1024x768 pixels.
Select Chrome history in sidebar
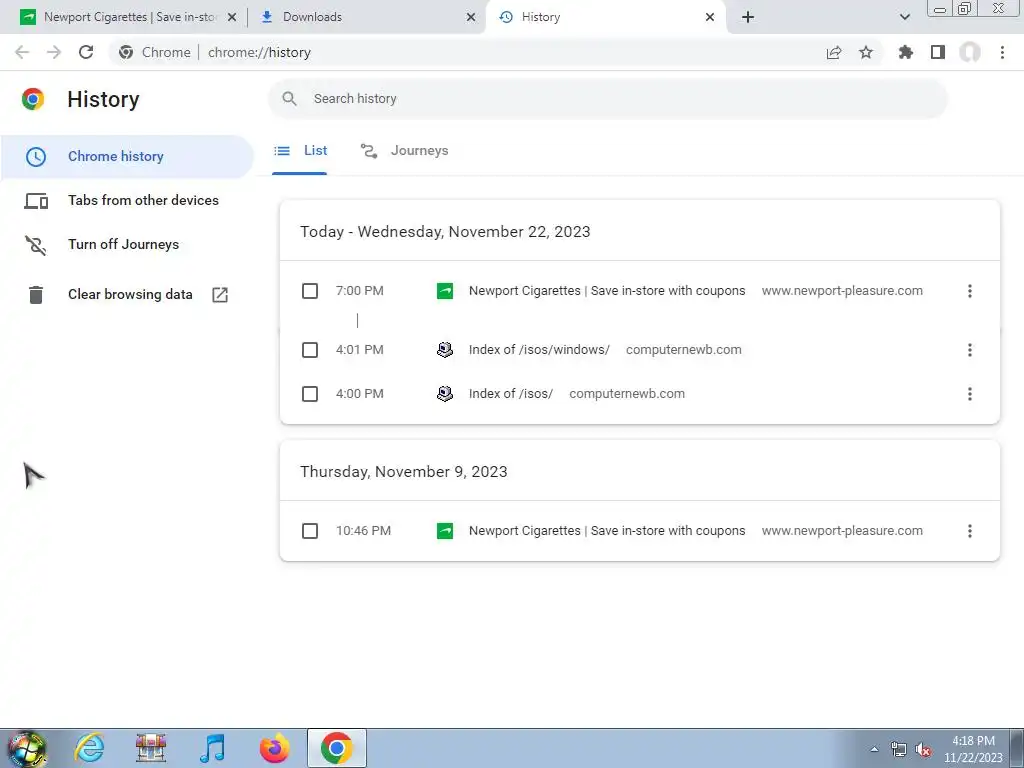point(126,157)
